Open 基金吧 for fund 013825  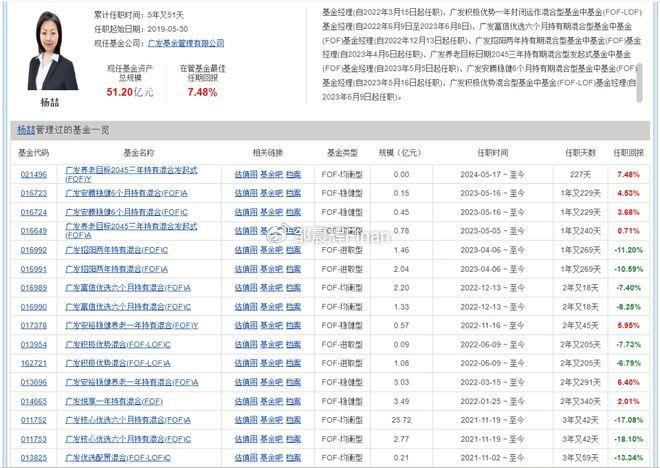pos(271,457)
